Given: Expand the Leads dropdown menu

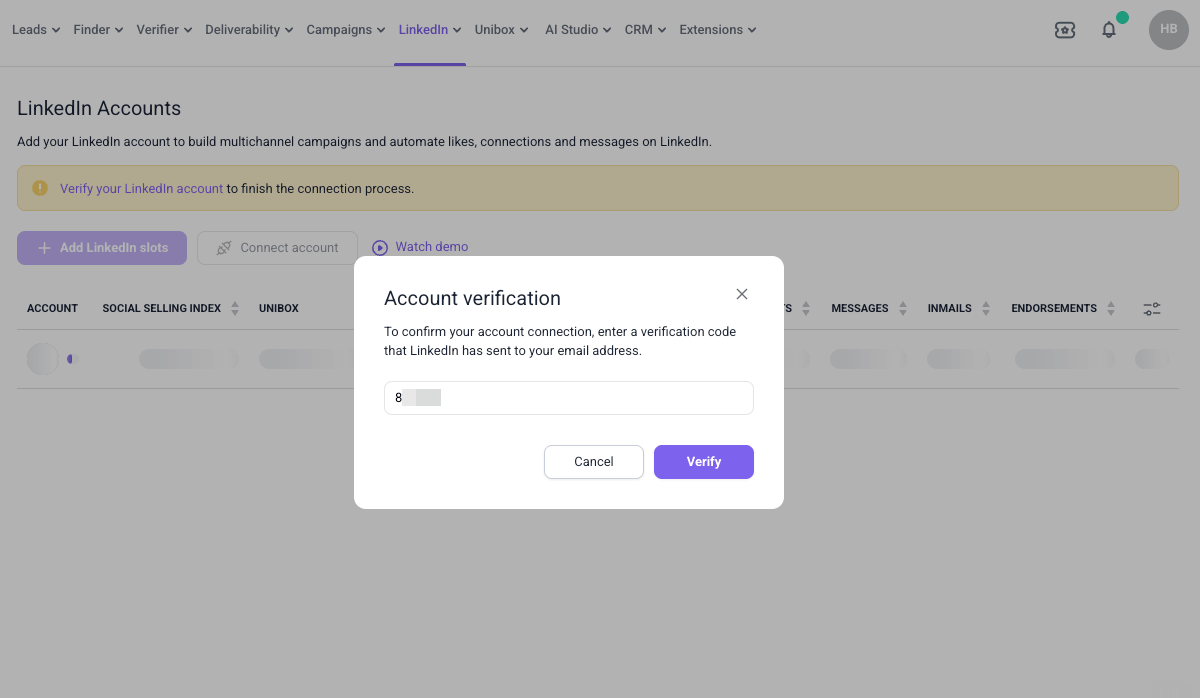Looking at the screenshot, I should click(36, 30).
